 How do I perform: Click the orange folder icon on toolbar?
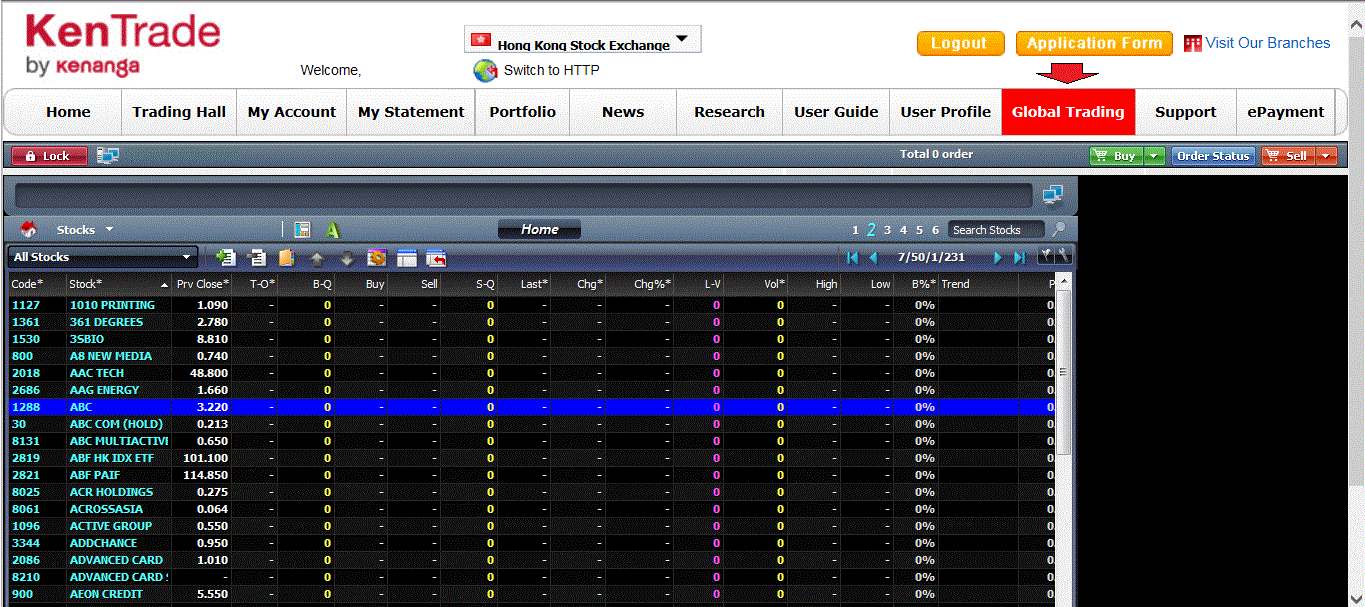click(288, 257)
